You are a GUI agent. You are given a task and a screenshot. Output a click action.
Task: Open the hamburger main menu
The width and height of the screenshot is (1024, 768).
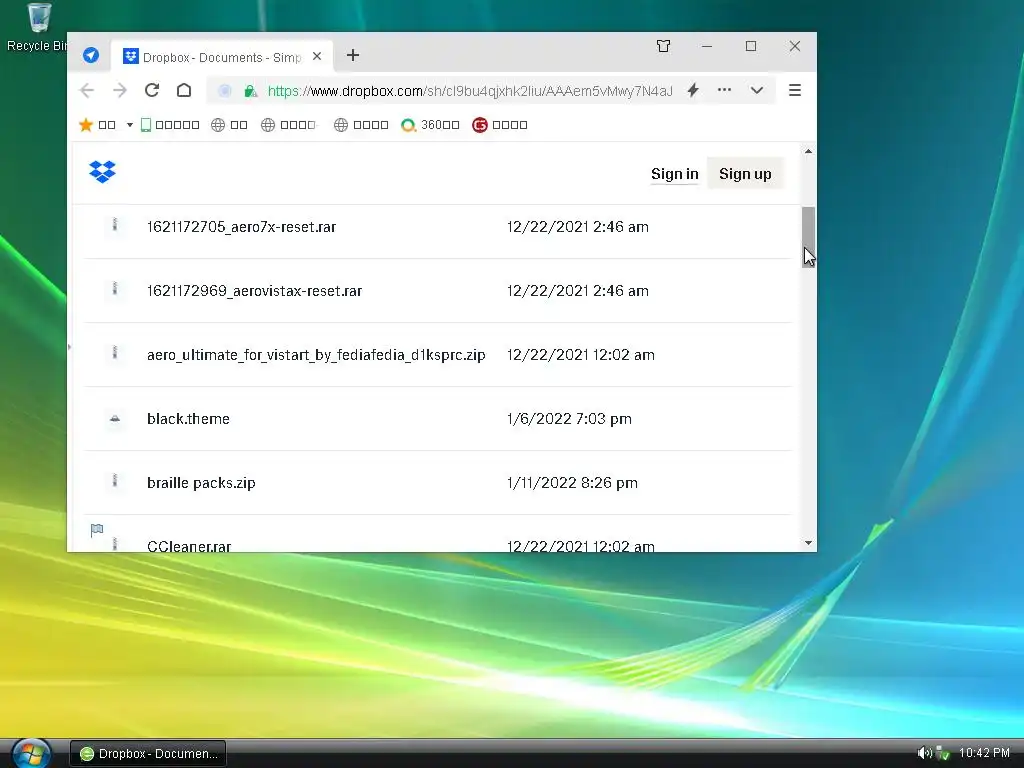795,90
